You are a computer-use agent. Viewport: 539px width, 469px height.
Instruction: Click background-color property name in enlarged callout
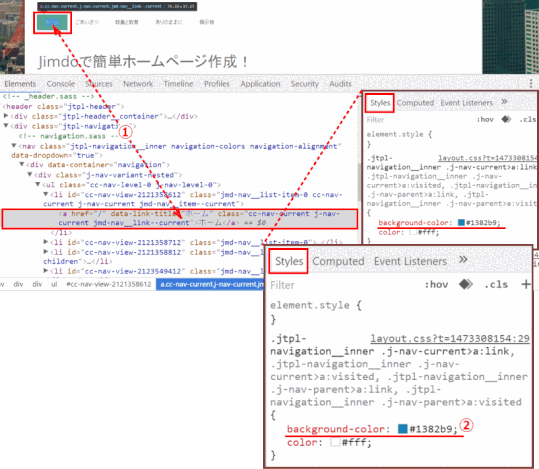pos(336,429)
